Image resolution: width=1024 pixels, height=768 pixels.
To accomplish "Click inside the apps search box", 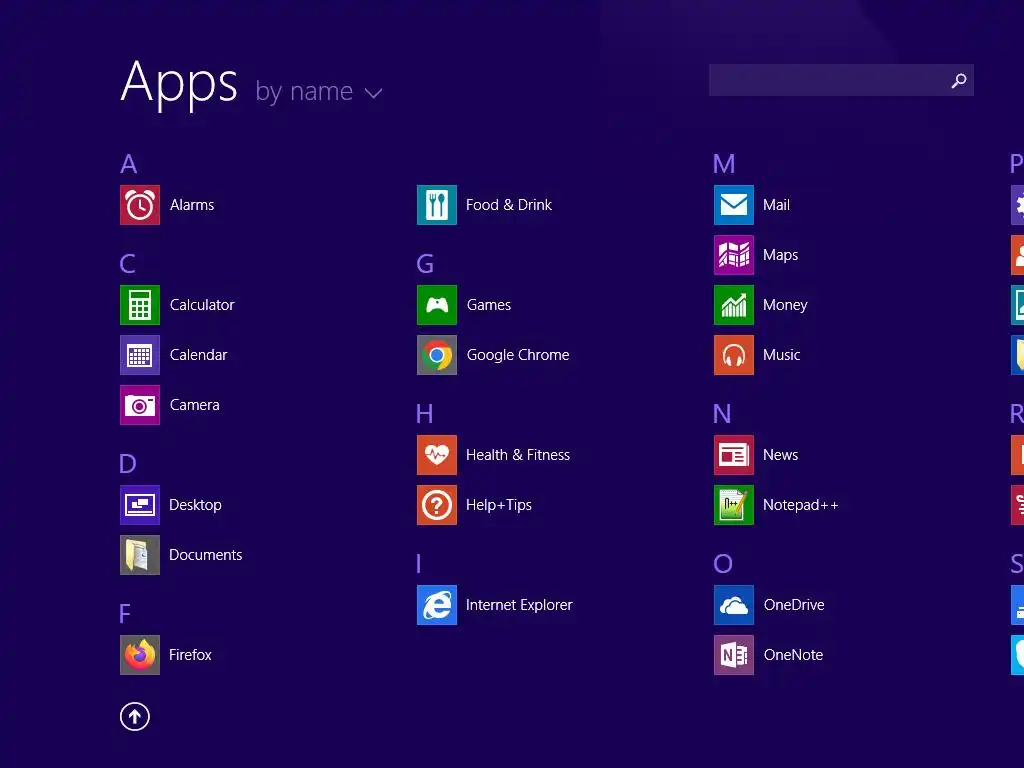I will [841, 80].
